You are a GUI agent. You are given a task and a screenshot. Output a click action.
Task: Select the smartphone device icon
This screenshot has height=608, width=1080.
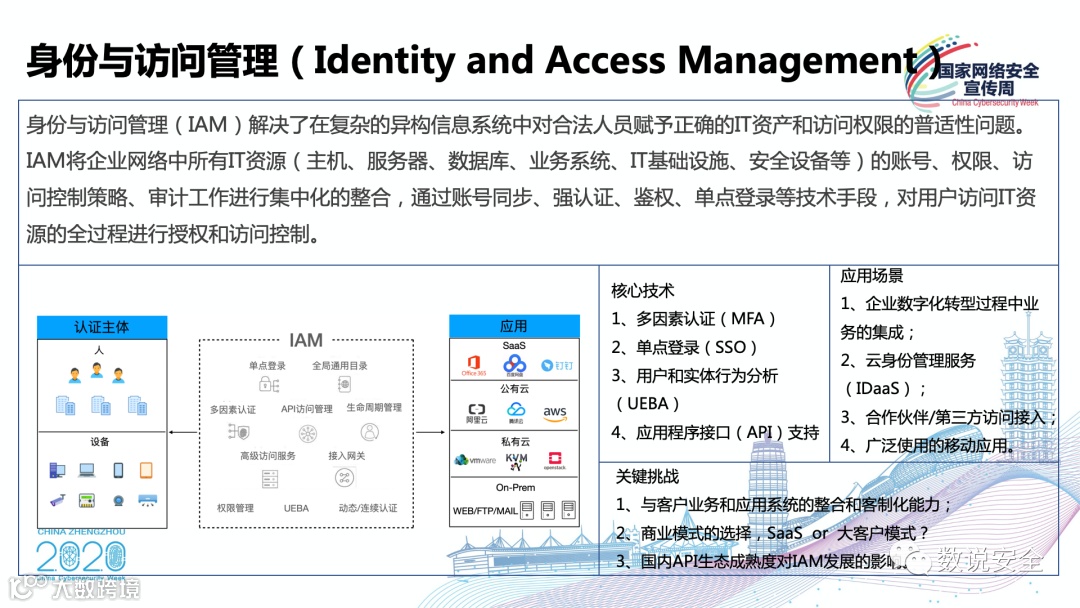pos(118,470)
